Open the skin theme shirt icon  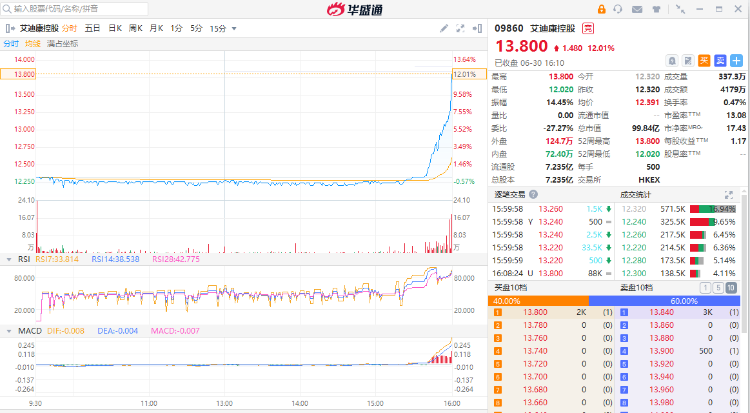656,9
